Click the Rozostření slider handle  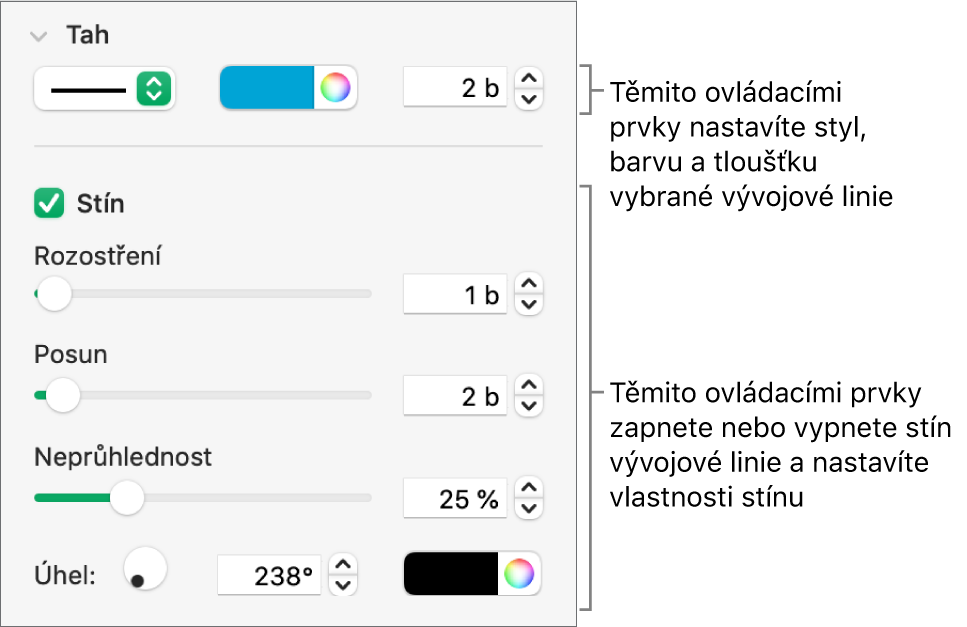pos(54,294)
